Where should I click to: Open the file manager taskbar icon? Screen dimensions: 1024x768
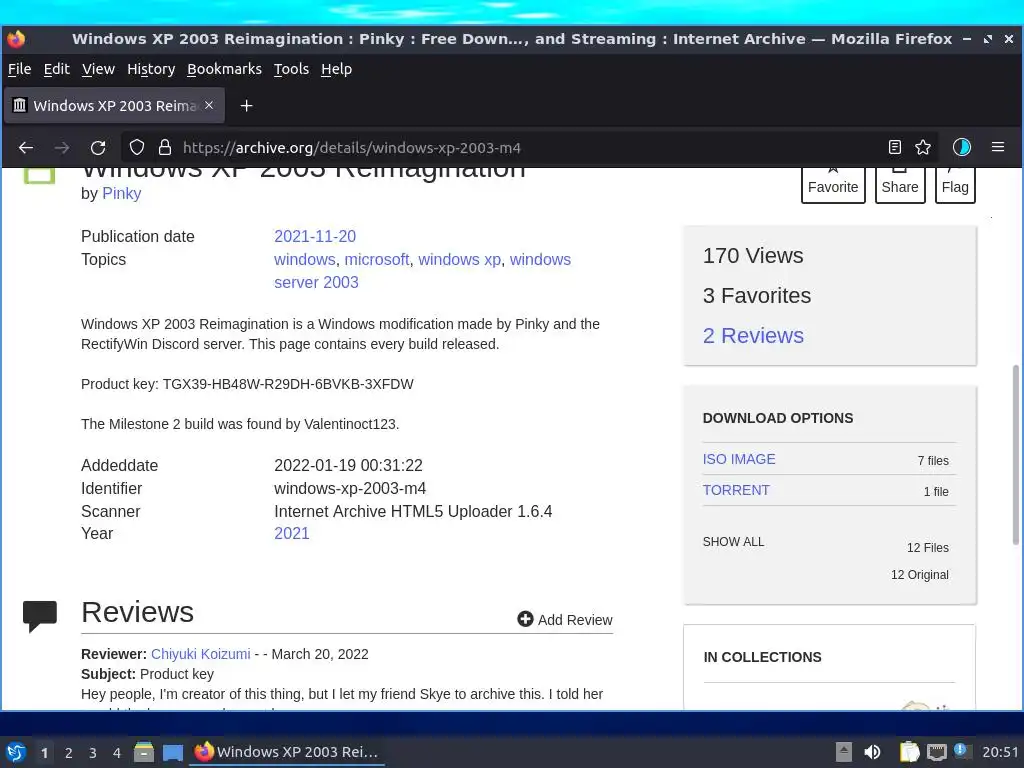click(144, 752)
